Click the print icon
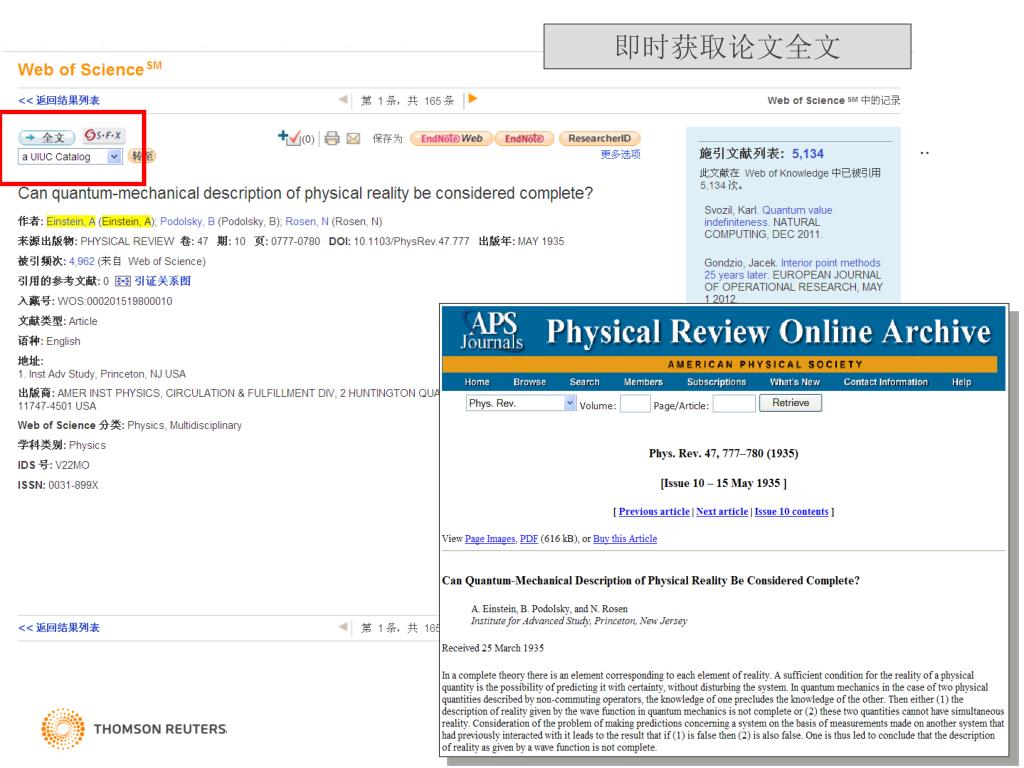This screenshot has height=768, width=1024. [332, 138]
